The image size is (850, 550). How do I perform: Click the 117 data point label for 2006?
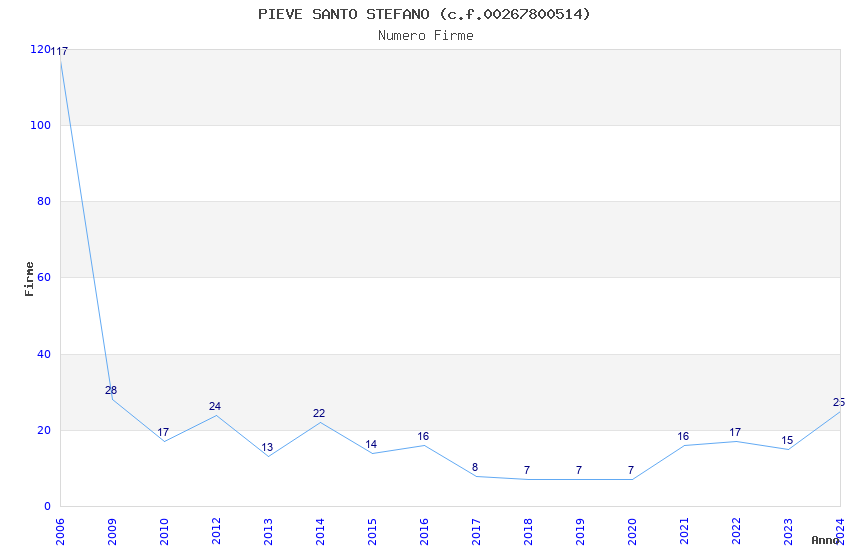point(59,51)
